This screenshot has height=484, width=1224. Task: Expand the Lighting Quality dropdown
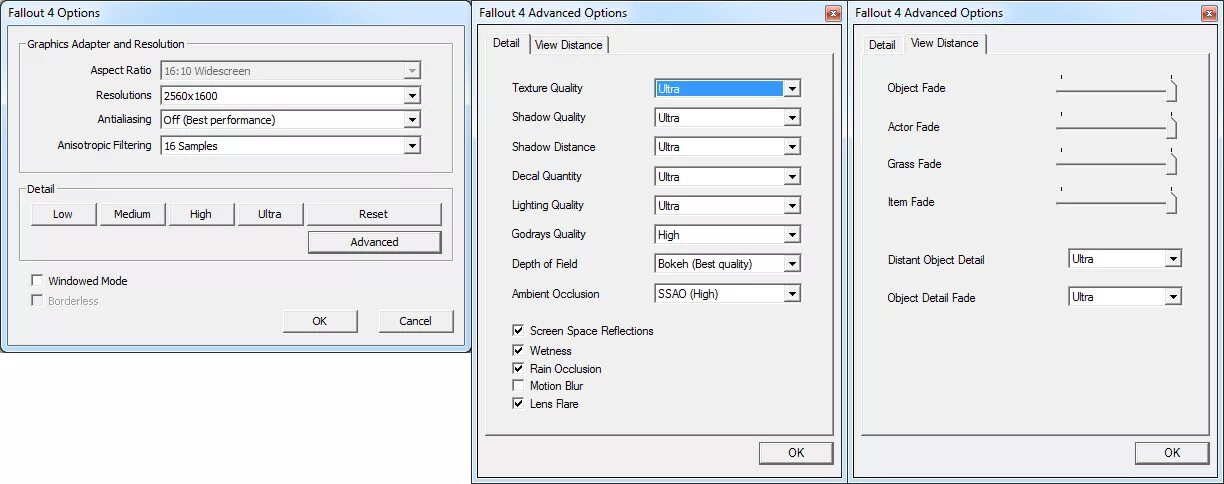point(728,205)
